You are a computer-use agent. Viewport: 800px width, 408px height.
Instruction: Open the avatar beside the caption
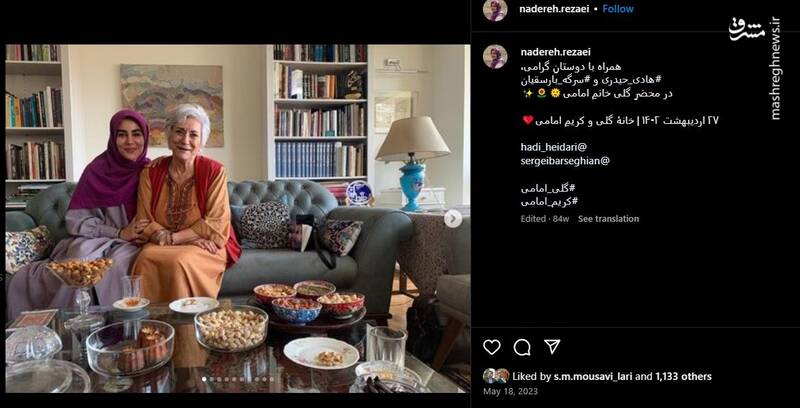[x=495, y=56]
